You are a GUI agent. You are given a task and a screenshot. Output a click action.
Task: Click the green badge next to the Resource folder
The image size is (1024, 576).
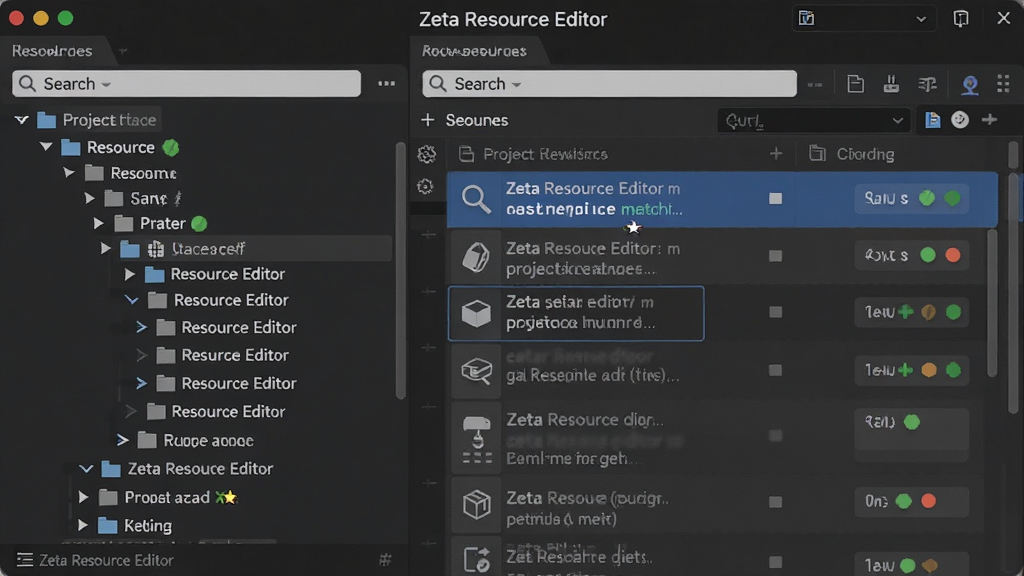pos(170,148)
